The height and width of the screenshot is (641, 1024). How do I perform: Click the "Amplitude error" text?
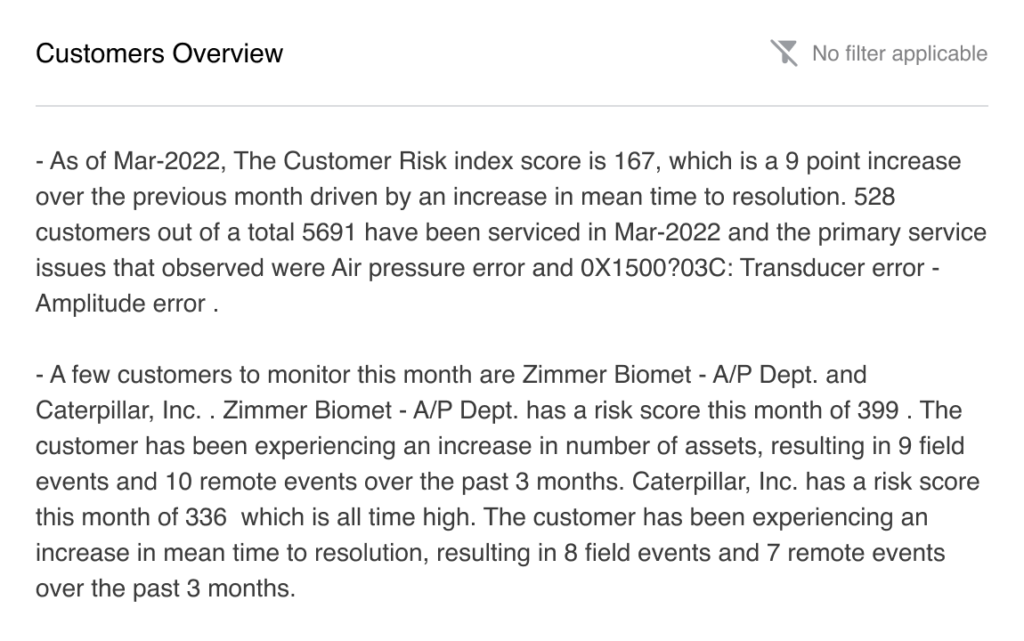pos(121,305)
